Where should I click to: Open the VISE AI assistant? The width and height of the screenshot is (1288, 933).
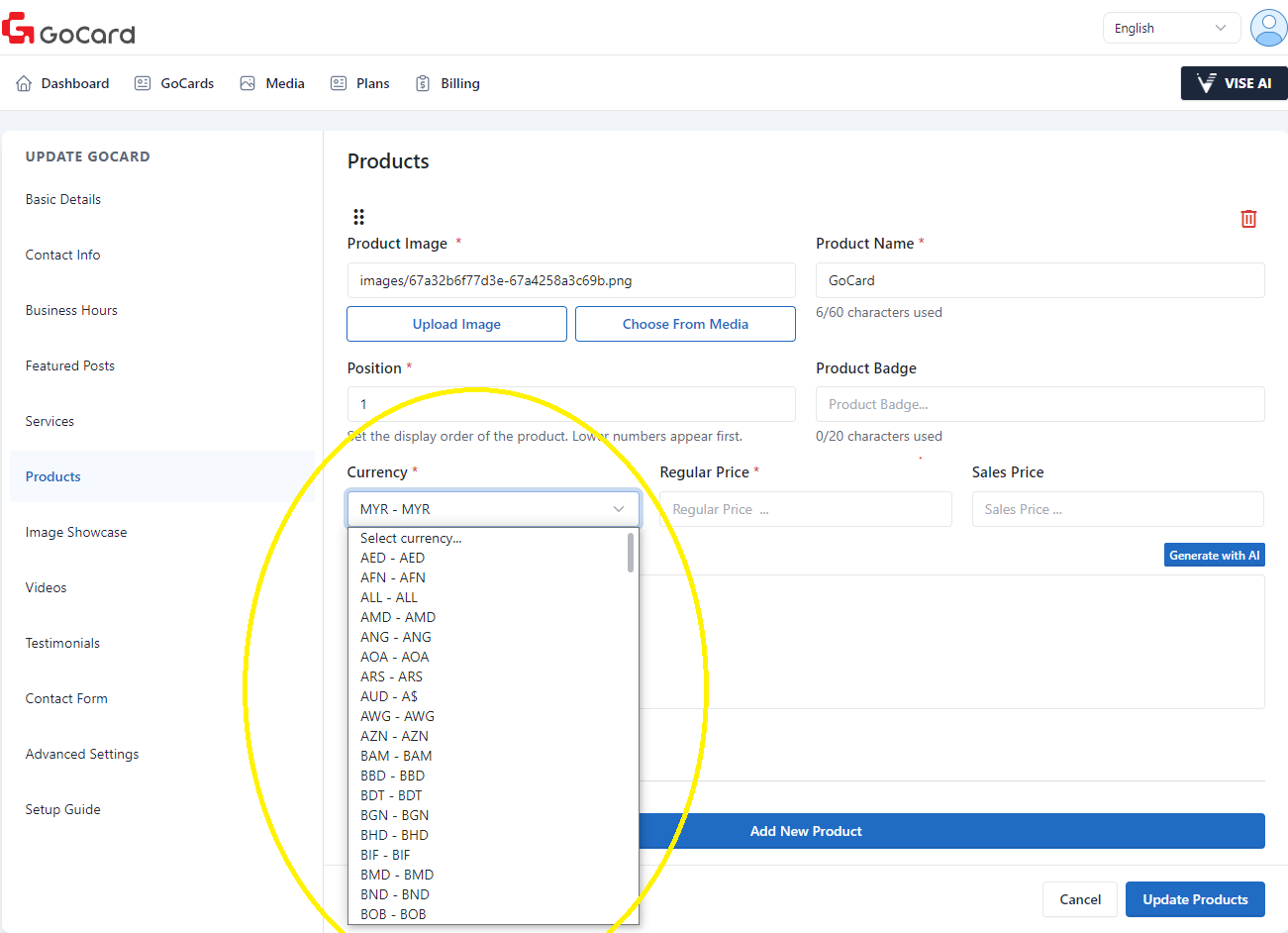click(1234, 83)
